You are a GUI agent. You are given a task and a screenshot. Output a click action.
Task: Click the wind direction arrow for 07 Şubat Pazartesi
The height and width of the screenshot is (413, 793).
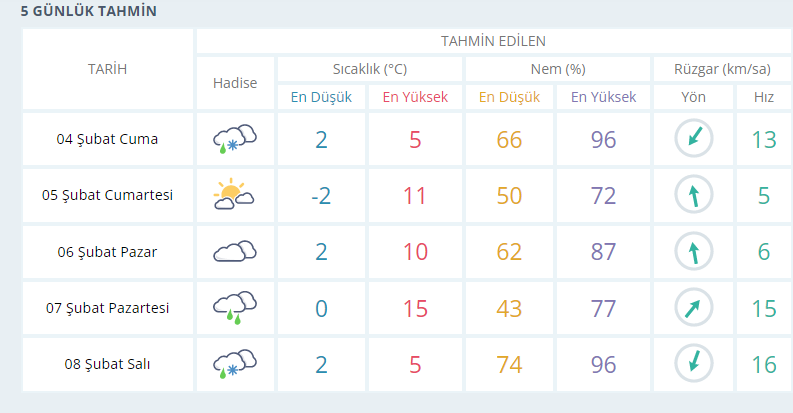pyautogui.click(x=693, y=307)
